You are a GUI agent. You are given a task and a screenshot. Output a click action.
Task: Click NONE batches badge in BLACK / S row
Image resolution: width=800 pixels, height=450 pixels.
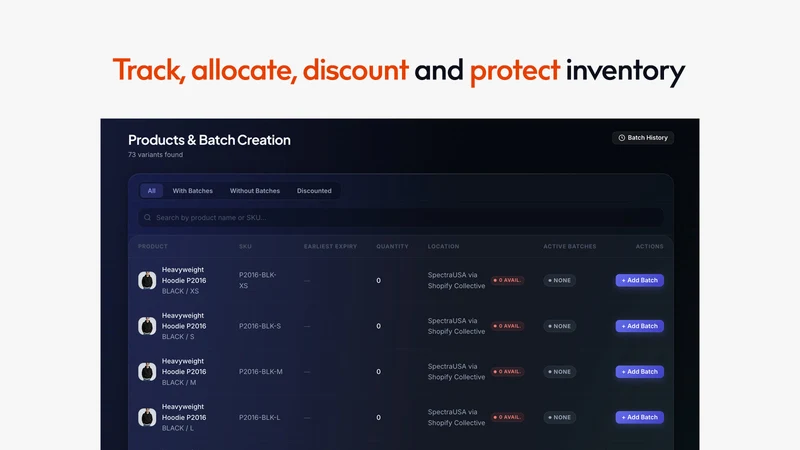(559, 326)
